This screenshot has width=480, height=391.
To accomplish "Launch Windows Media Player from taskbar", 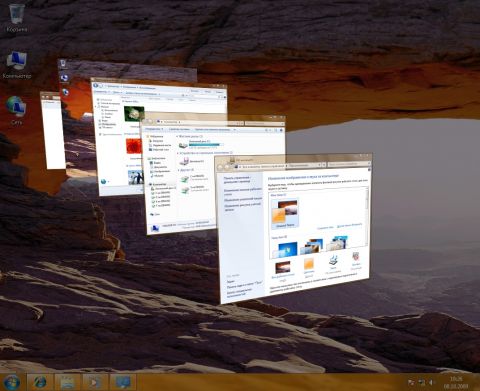I will 95,382.
